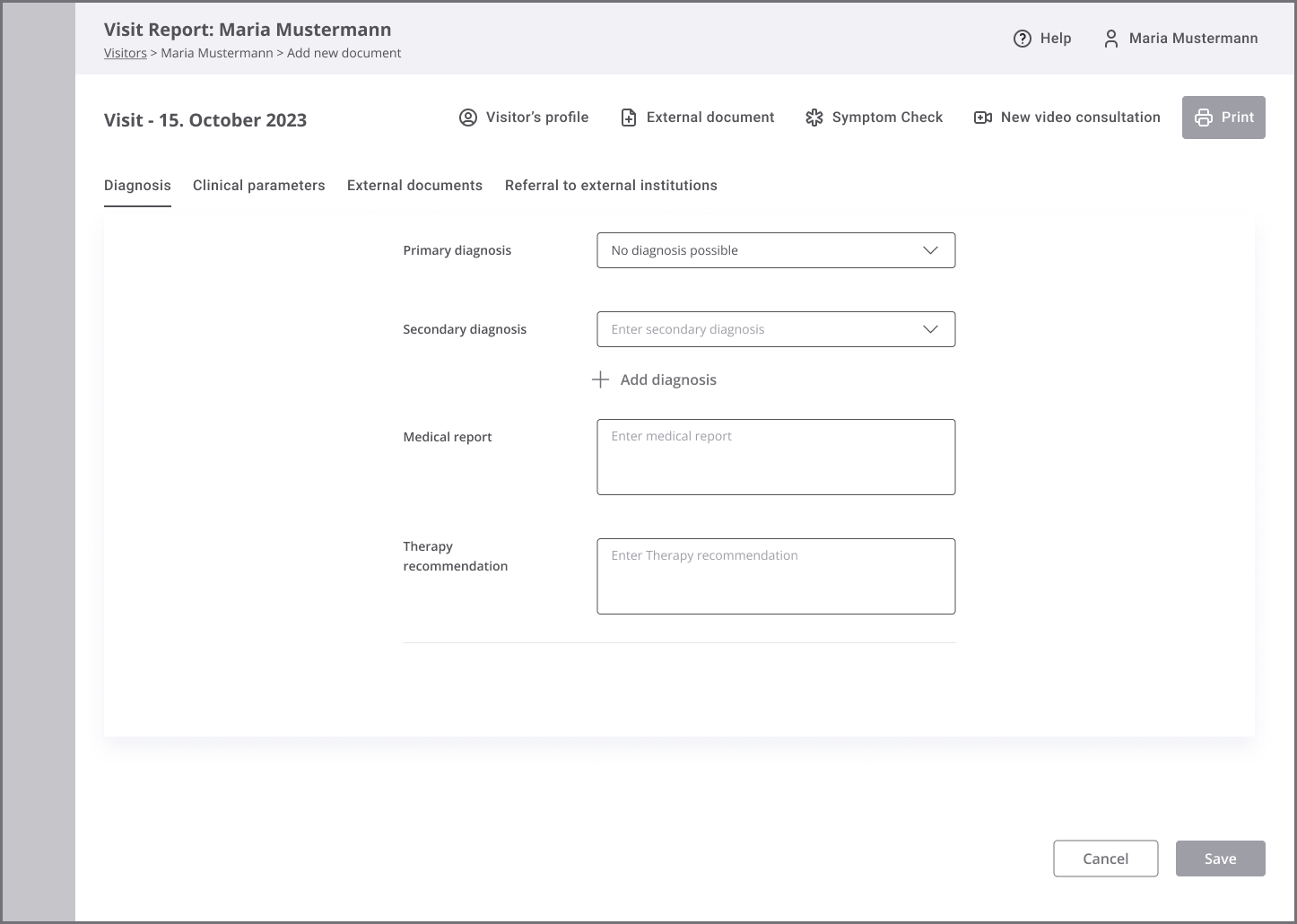Open the Enter secondary diagnosis combo box

click(x=776, y=329)
